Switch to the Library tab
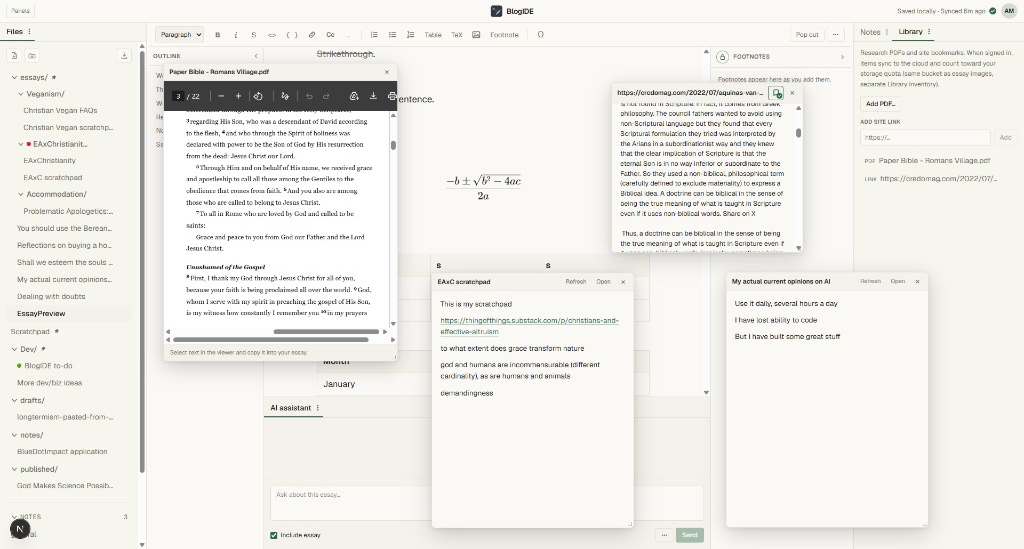Screen dimensions: 1024x549 click(910, 31)
